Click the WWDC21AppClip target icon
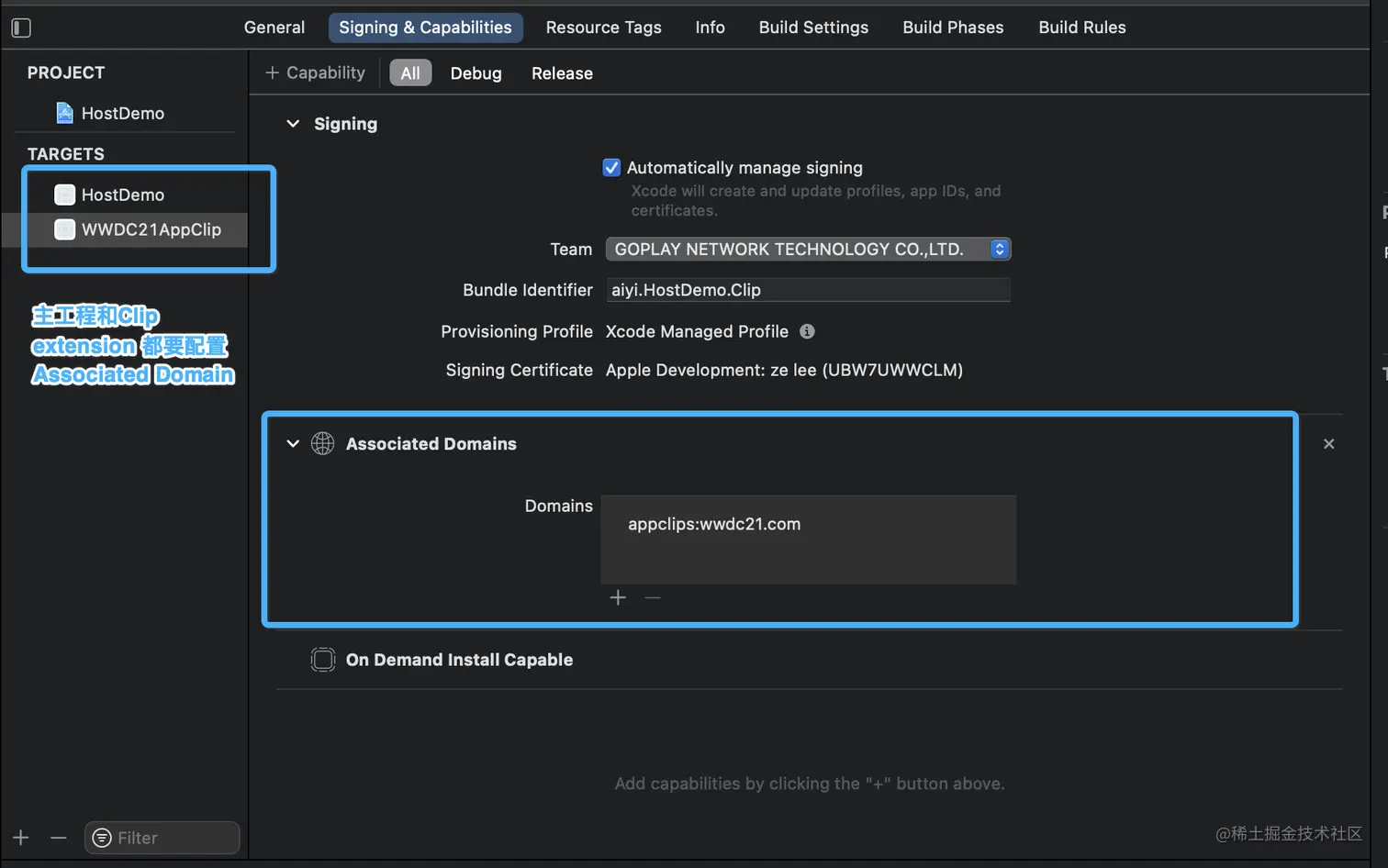Viewport: 1388px width, 868px height. coord(64,229)
